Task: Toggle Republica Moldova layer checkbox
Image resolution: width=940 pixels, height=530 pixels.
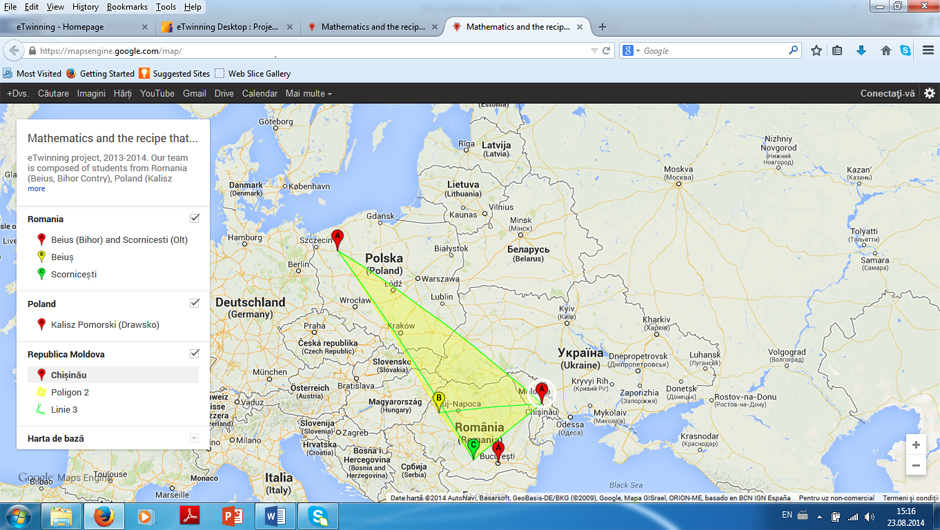Action: tap(194, 353)
